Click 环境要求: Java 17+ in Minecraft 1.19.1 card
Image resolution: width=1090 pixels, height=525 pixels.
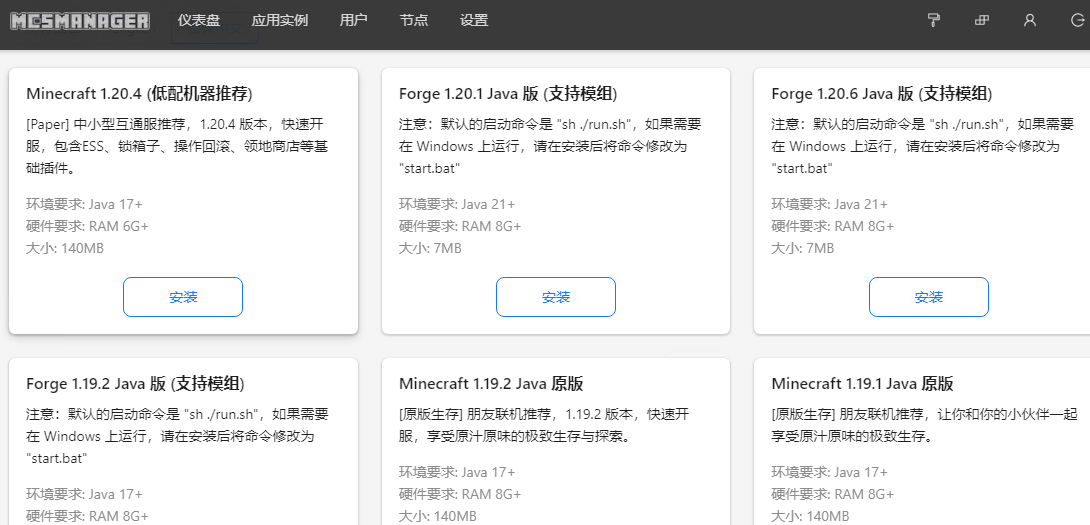coord(829,472)
